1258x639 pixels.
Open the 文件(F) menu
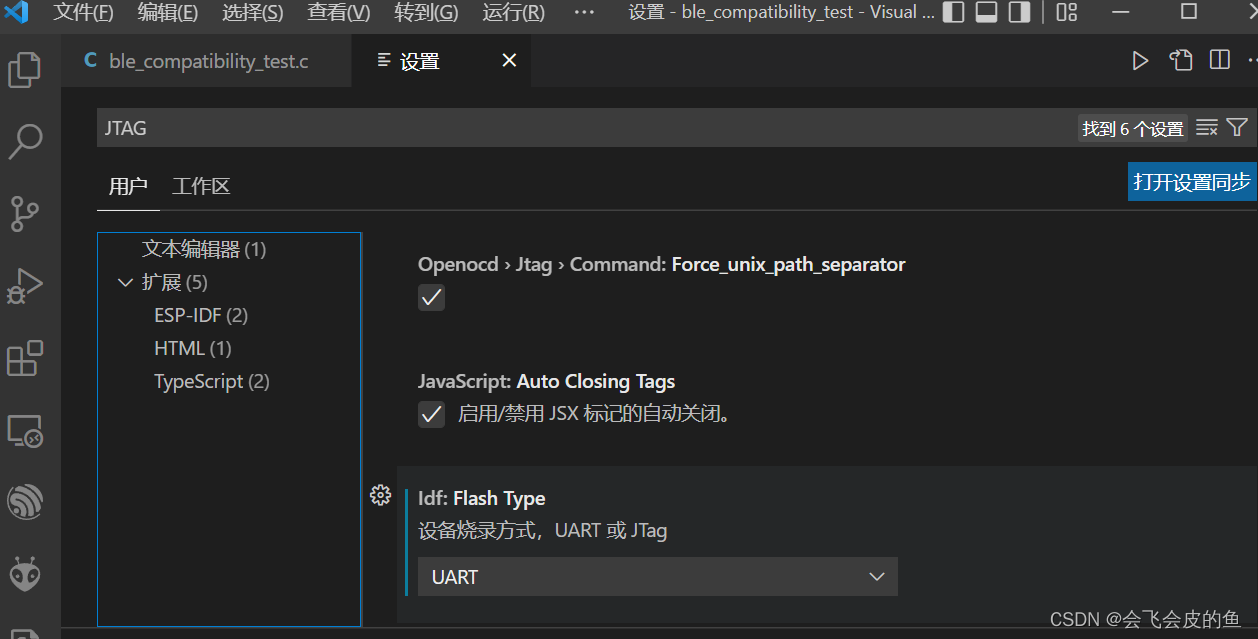point(83,12)
